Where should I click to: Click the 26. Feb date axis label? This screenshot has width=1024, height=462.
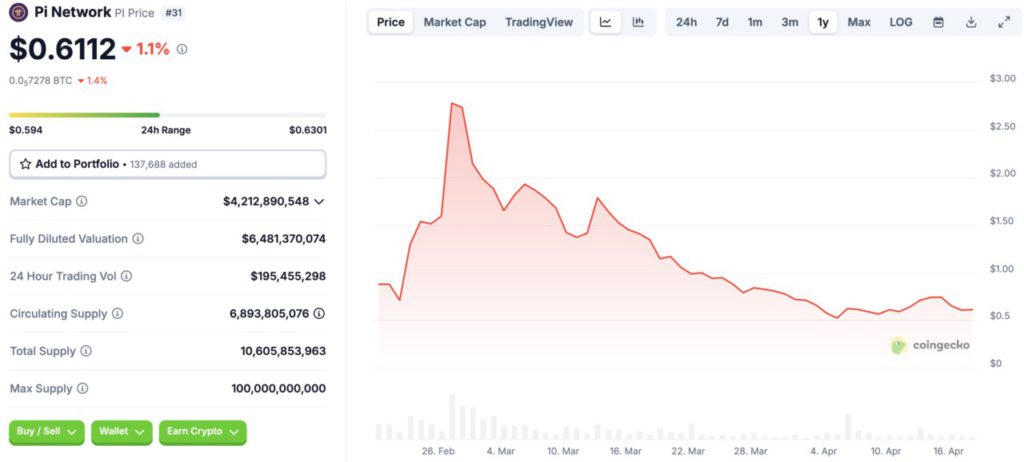(438, 451)
